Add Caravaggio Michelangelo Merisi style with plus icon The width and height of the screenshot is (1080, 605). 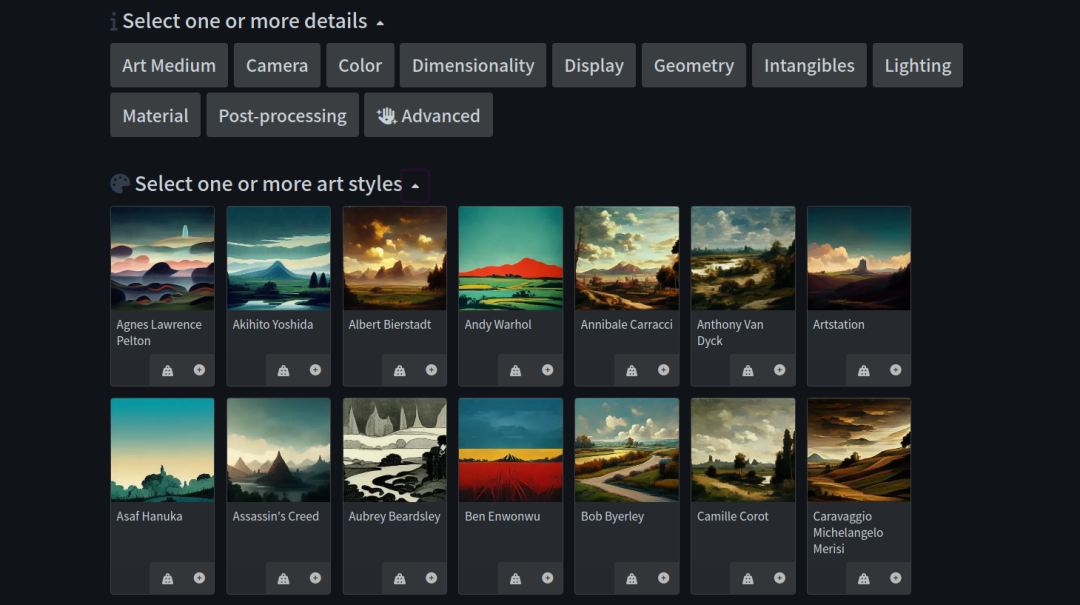[x=895, y=578]
